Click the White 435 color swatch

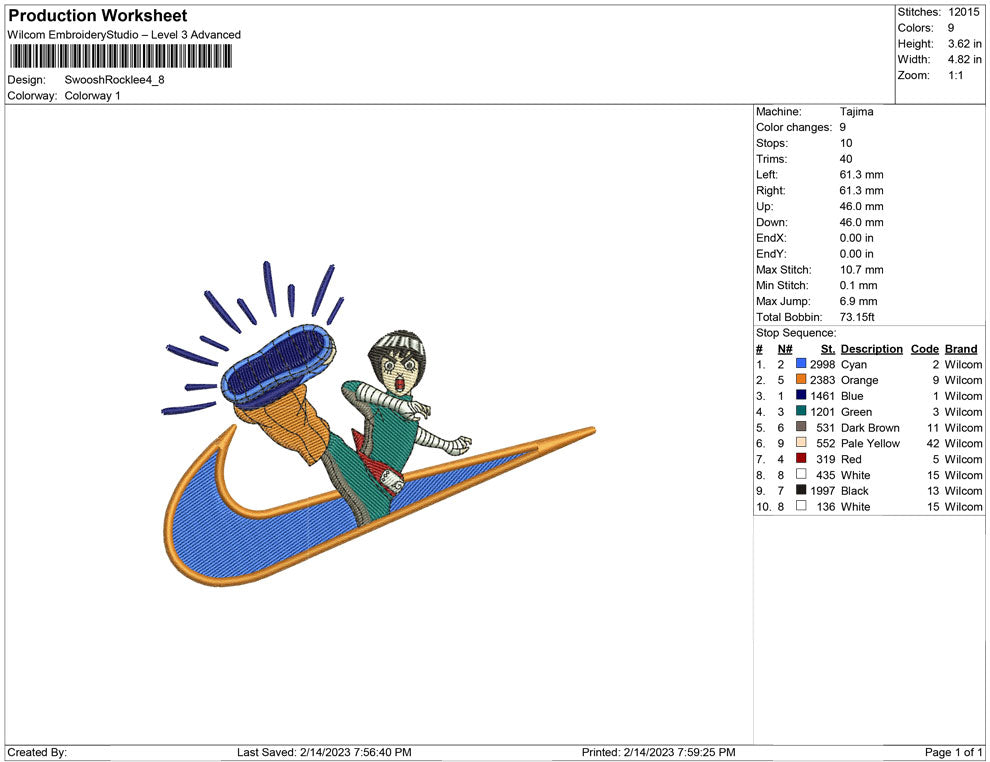pos(801,474)
